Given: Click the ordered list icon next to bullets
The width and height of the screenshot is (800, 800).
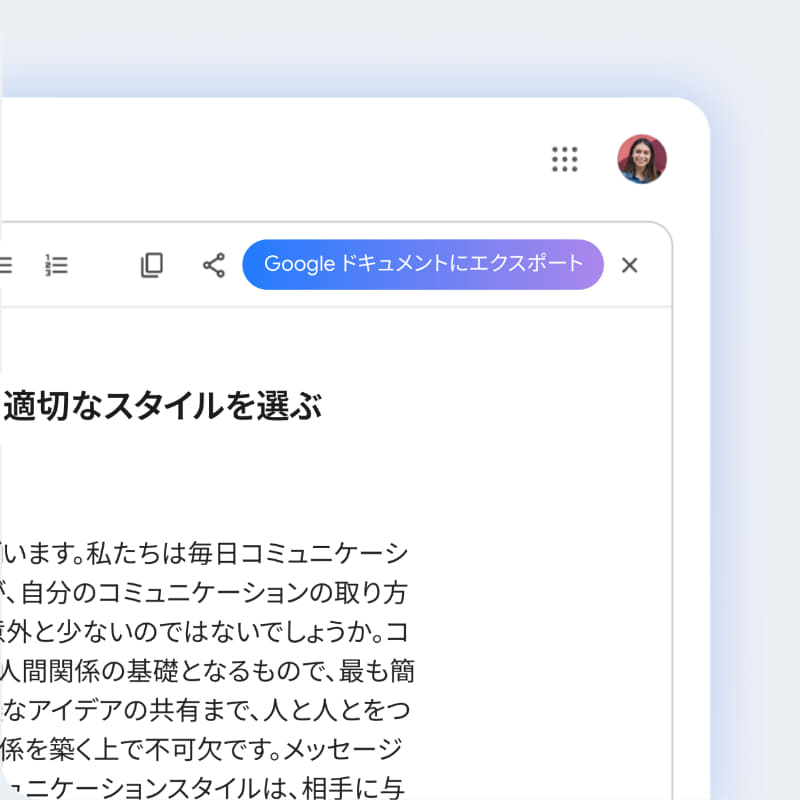Looking at the screenshot, I should 57,265.
